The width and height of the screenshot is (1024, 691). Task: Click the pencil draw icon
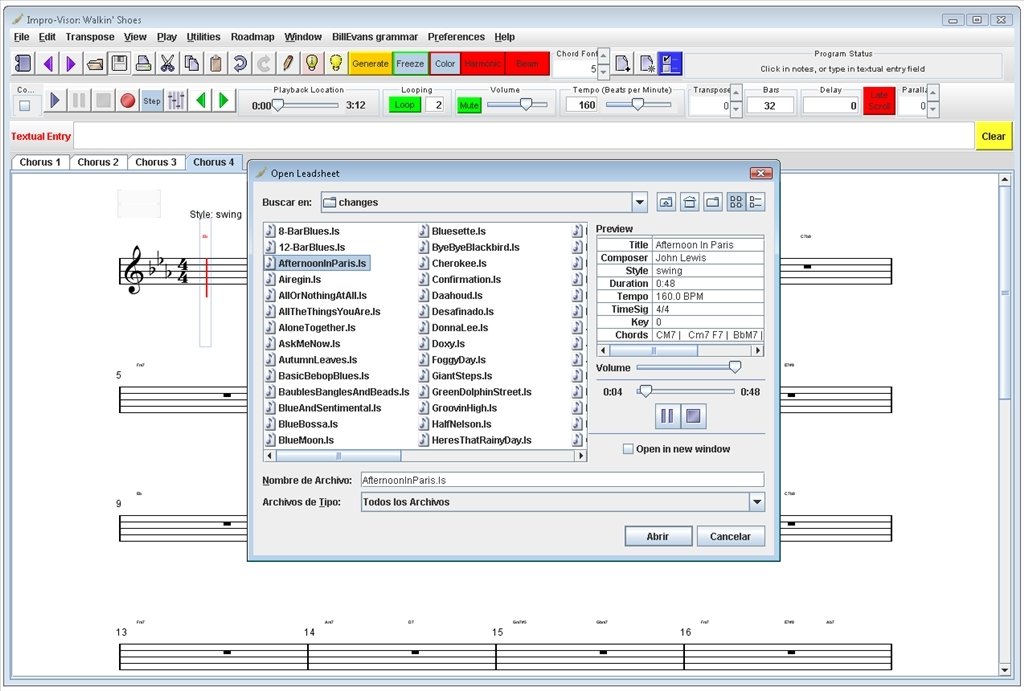click(x=287, y=63)
